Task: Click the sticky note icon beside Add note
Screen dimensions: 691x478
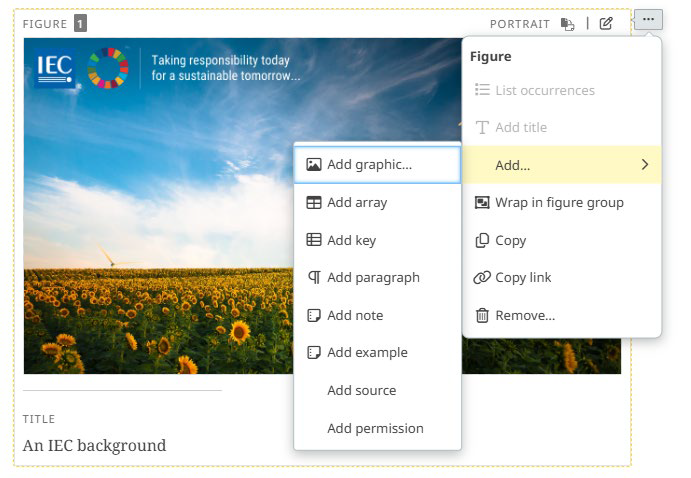Action: click(314, 315)
